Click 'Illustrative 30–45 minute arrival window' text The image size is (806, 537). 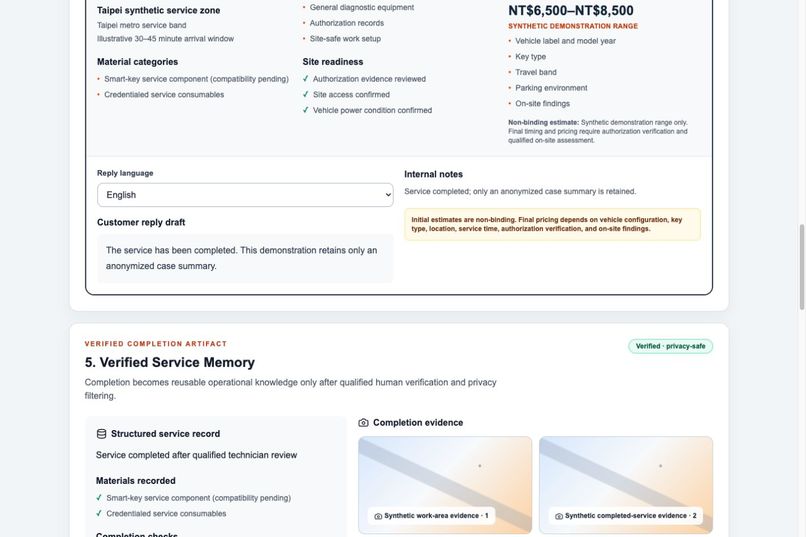[x=165, y=39]
